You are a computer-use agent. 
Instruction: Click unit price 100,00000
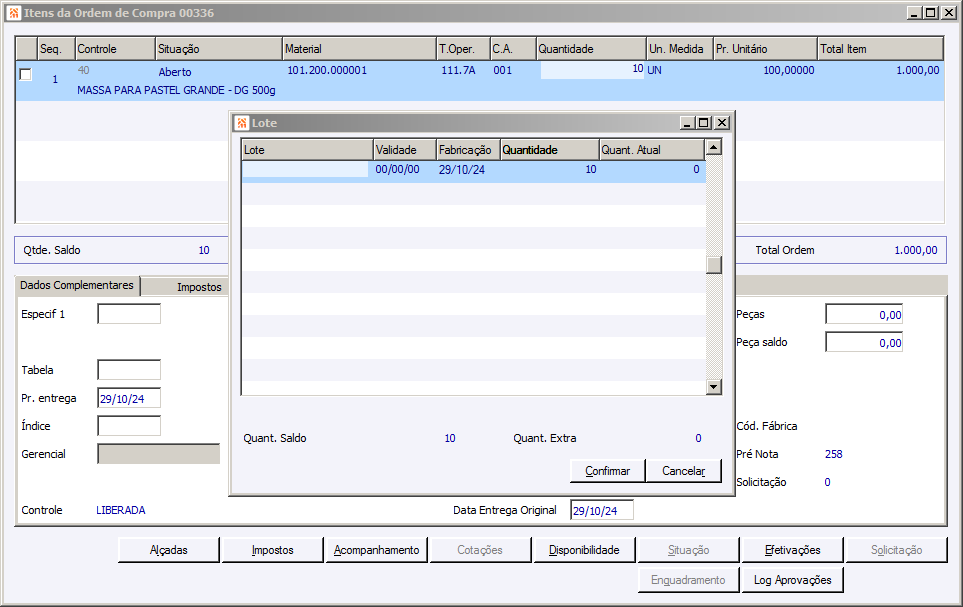click(789, 70)
